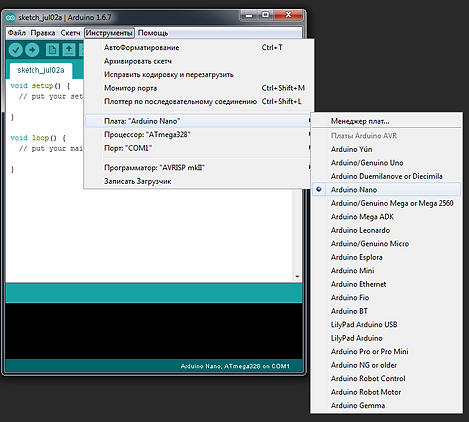Click the "void setup() {" code line
This screenshot has height=422, width=469.
click(x=40, y=86)
